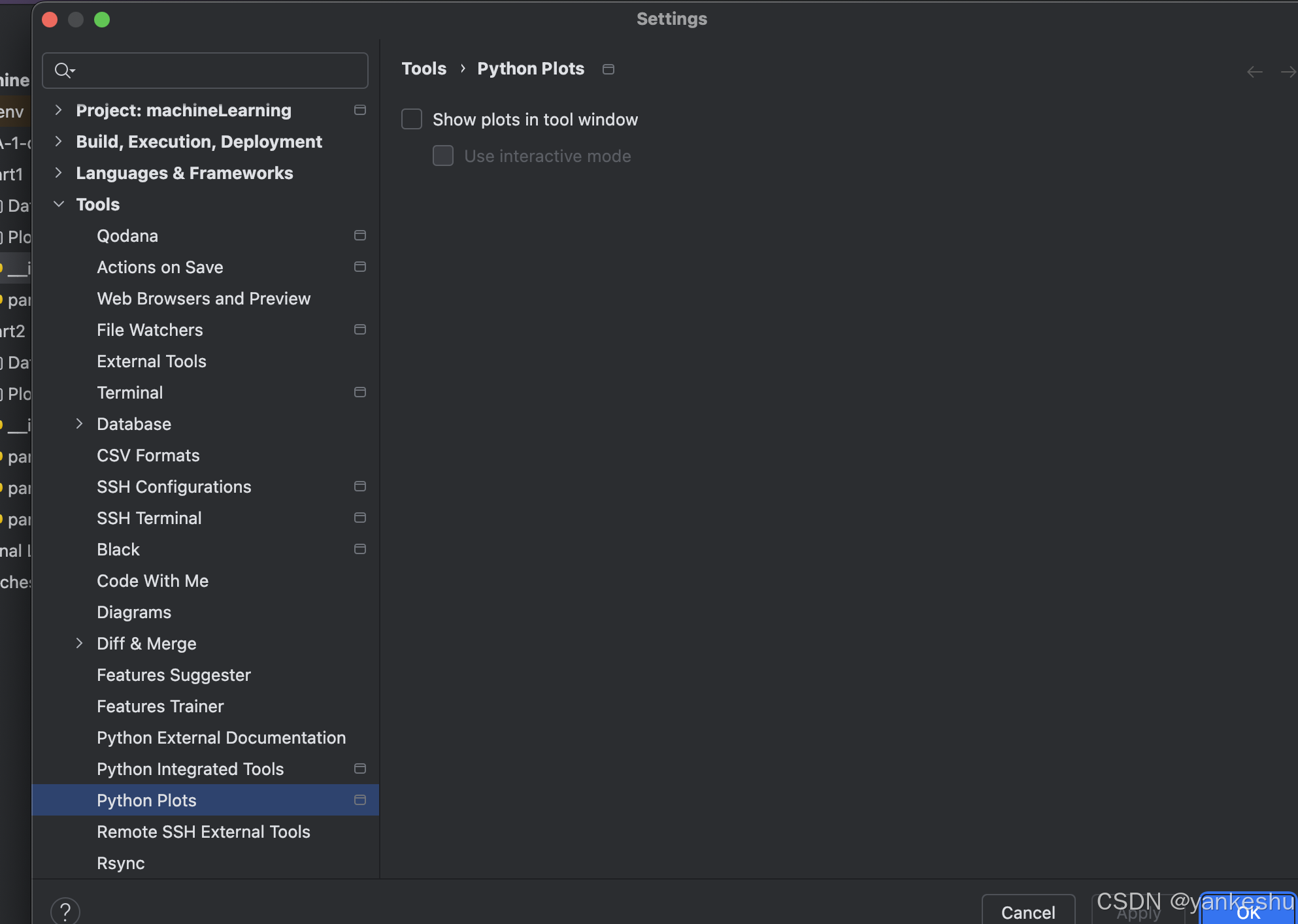Toggle the Use interactive mode checkbox

pyautogui.click(x=442, y=156)
